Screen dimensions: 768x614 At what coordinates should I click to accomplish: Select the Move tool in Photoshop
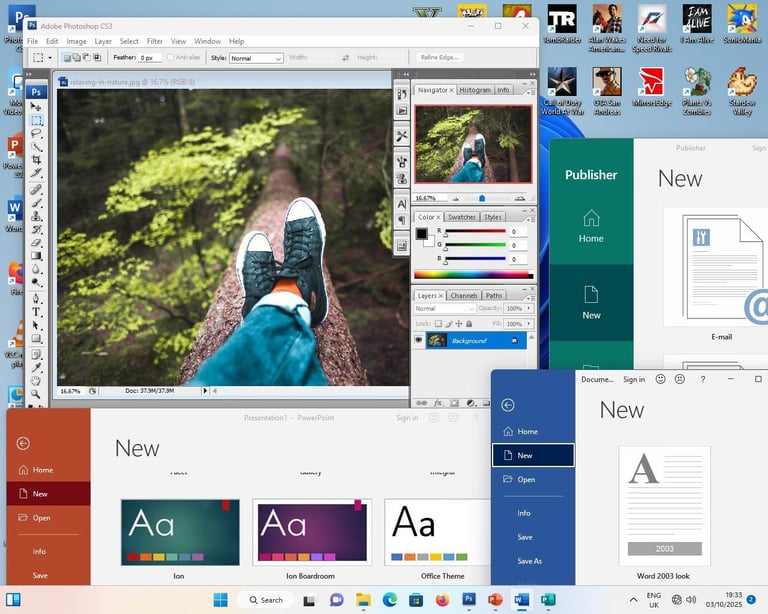click(36, 106)
